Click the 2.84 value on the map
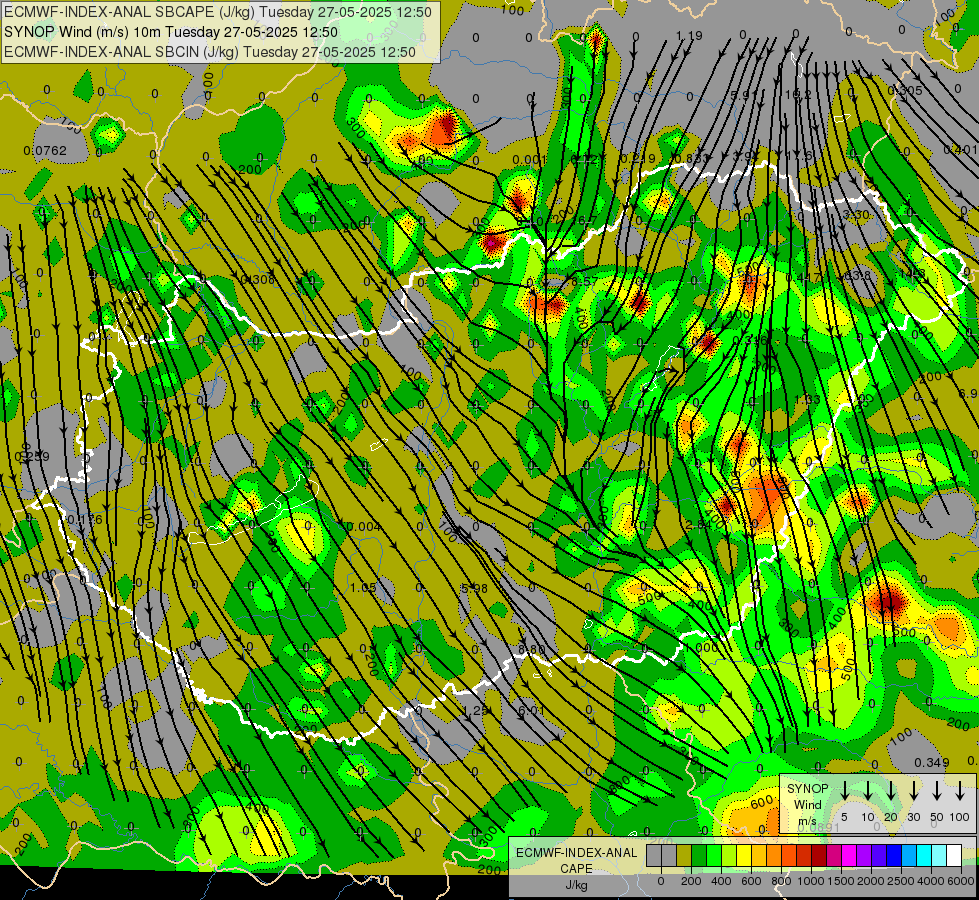This screenshot has width=979, height=900. pos(698,525)
